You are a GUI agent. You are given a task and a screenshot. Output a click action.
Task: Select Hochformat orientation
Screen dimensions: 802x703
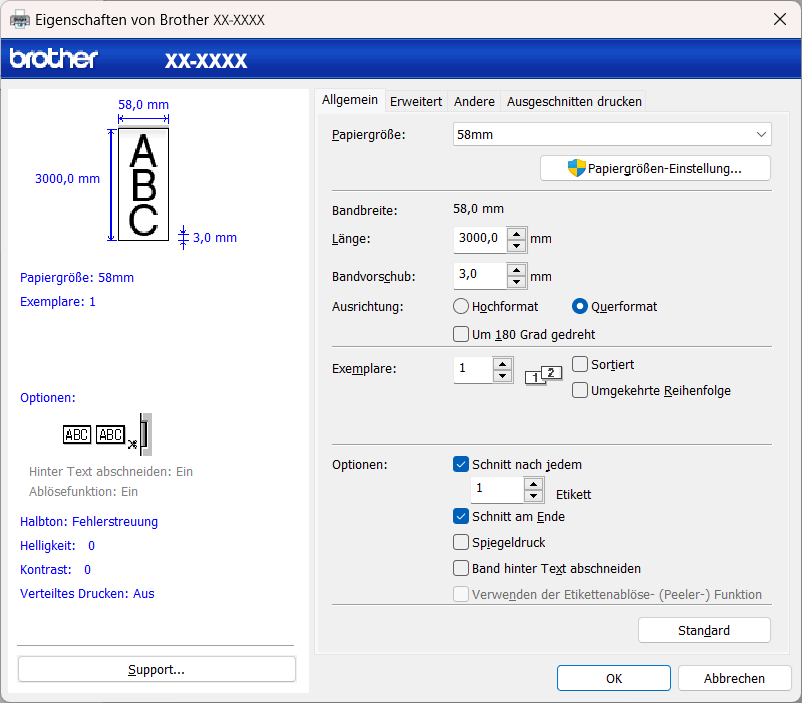click(461, 306)
